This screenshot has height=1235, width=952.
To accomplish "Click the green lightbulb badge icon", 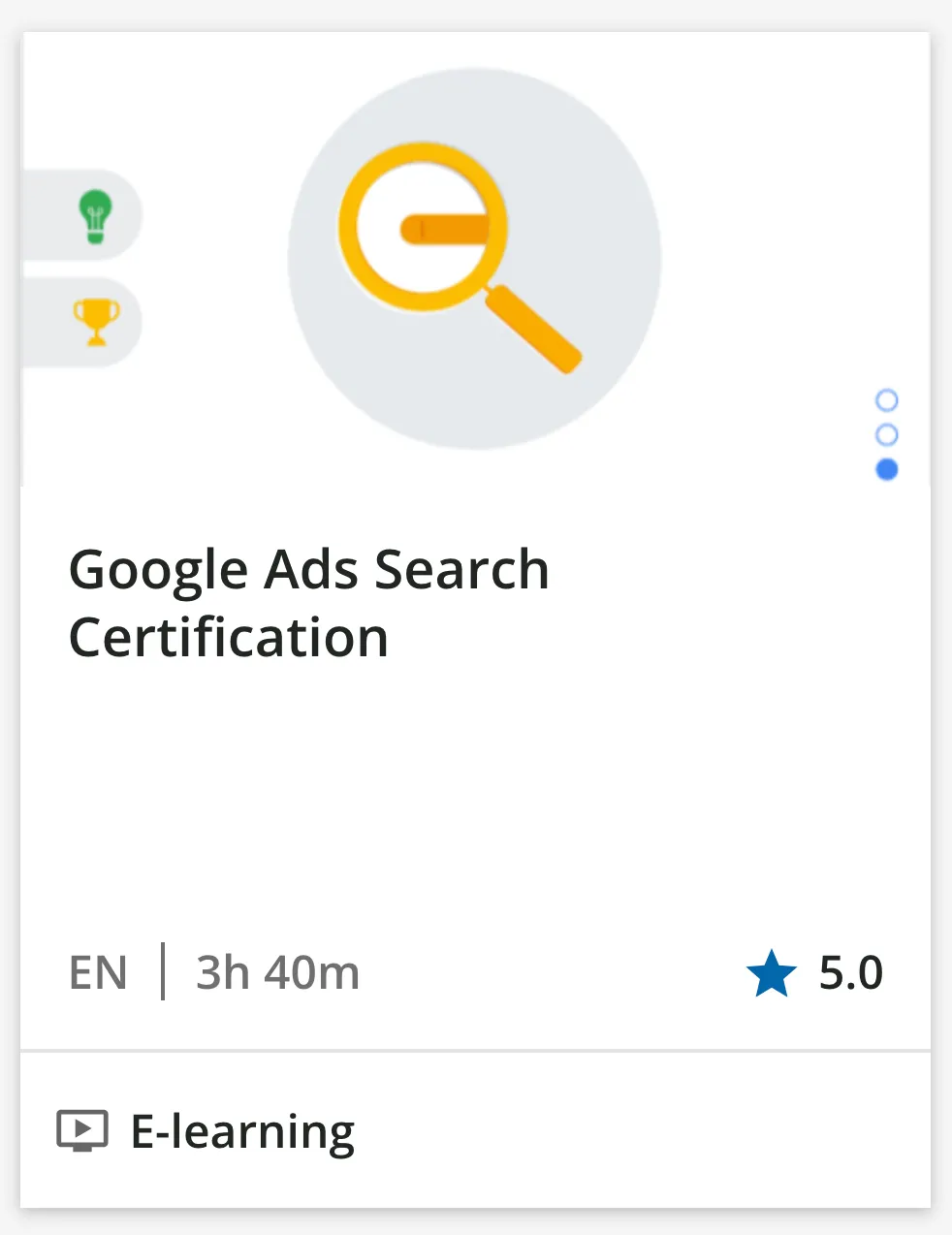I will pyautogui.click(x=95, y=215).
